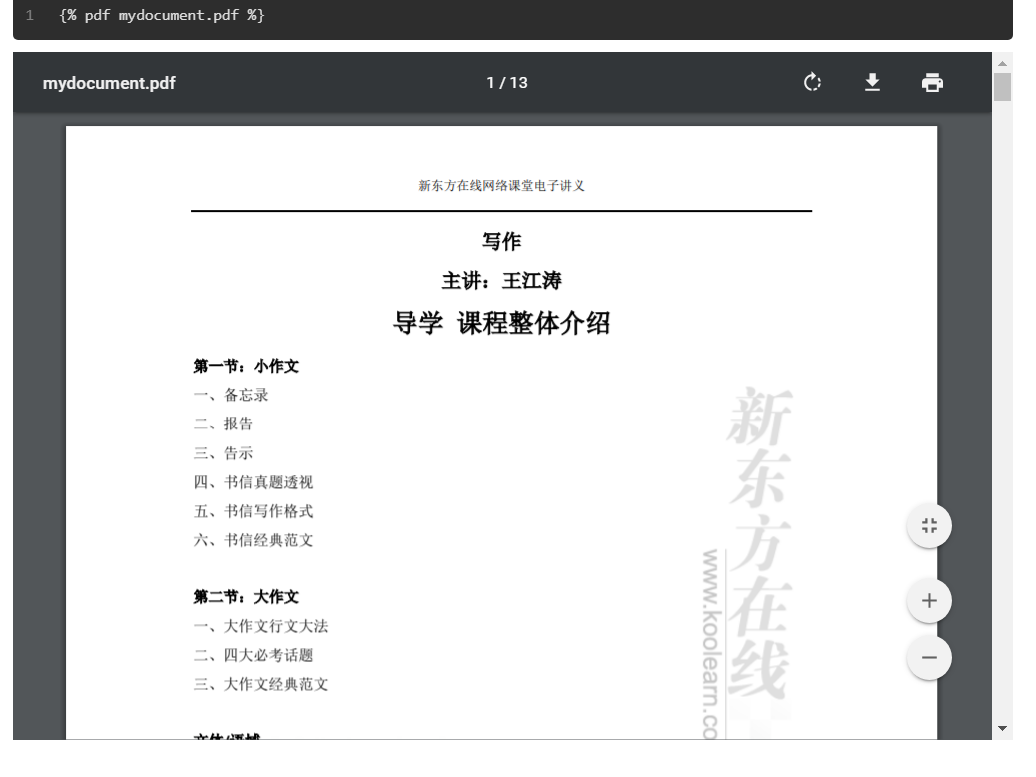Image resolution: width=1036 pixels, height=777 pixels.
Task: Click the line number 1 in code block
Action: [x=30, y=15]
